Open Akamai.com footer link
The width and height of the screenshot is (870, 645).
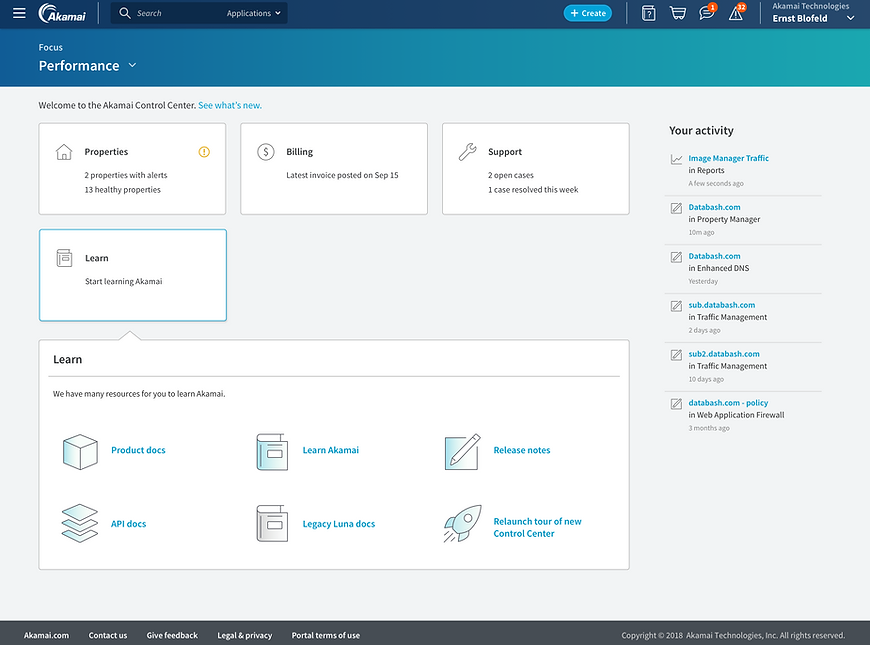(x=46, y=636)
